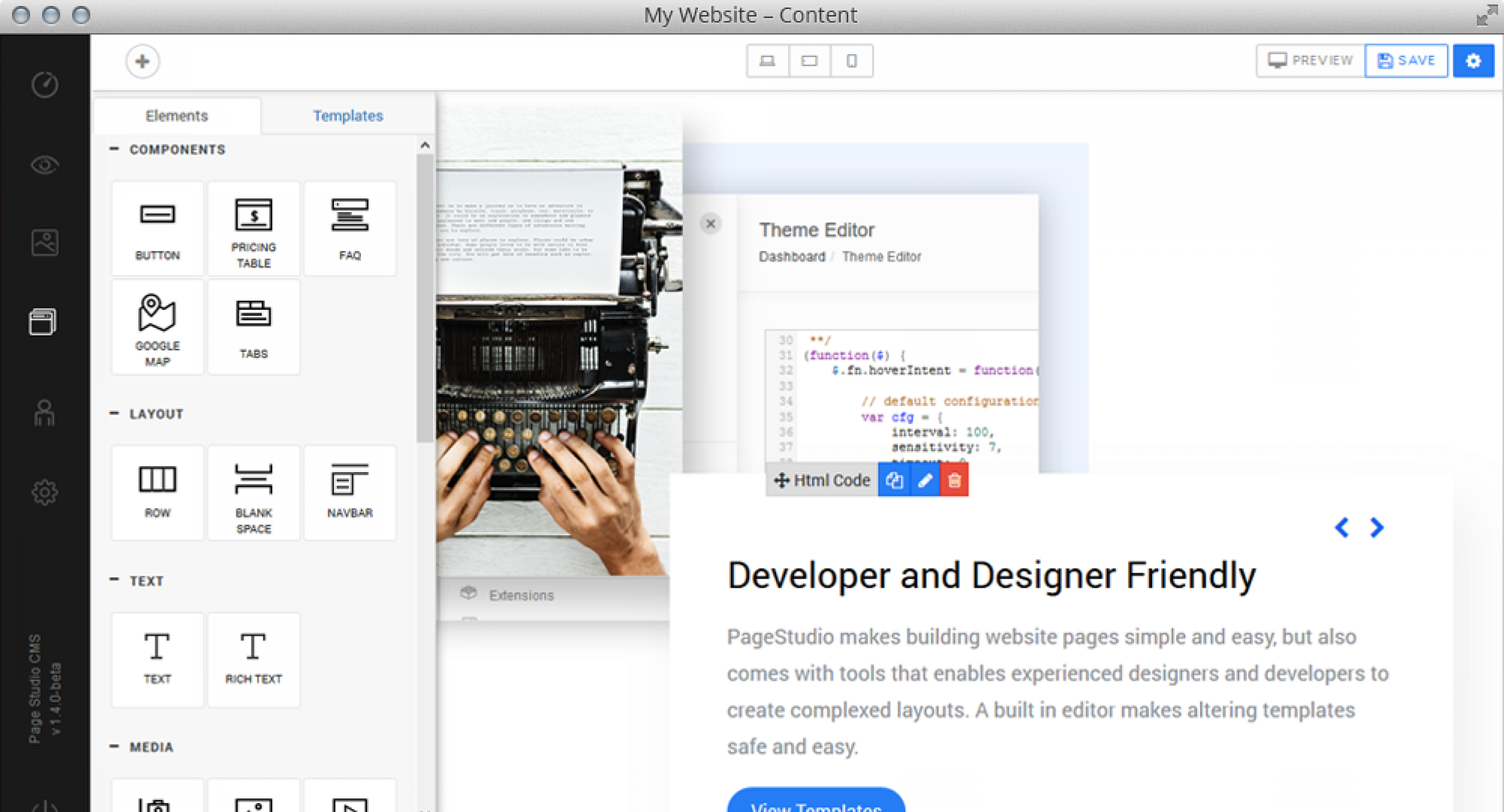Viewport: 1504px width, 812px height.
Task: Open the blue gear settings button
Action: tap(1473, 61)
